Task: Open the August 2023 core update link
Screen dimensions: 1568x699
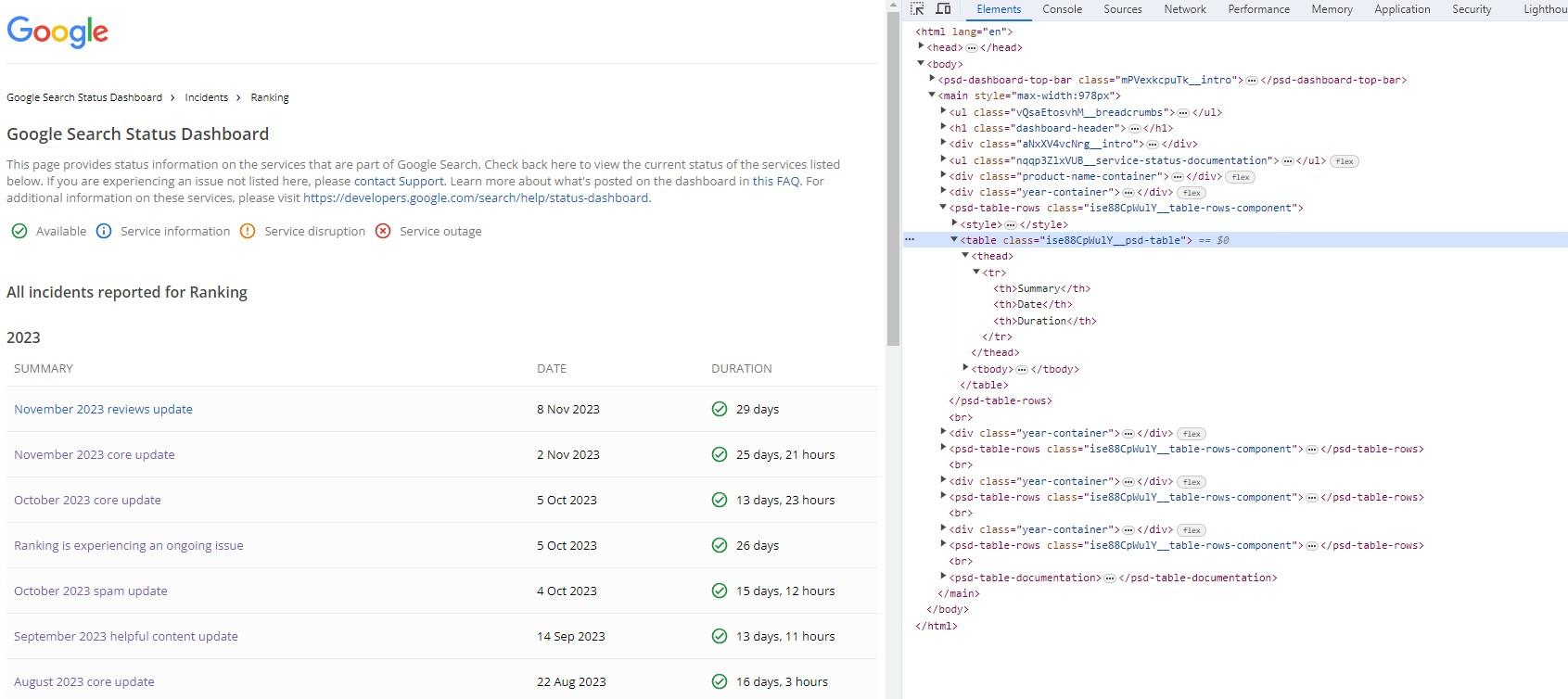Action: click(x=83, y=681)
